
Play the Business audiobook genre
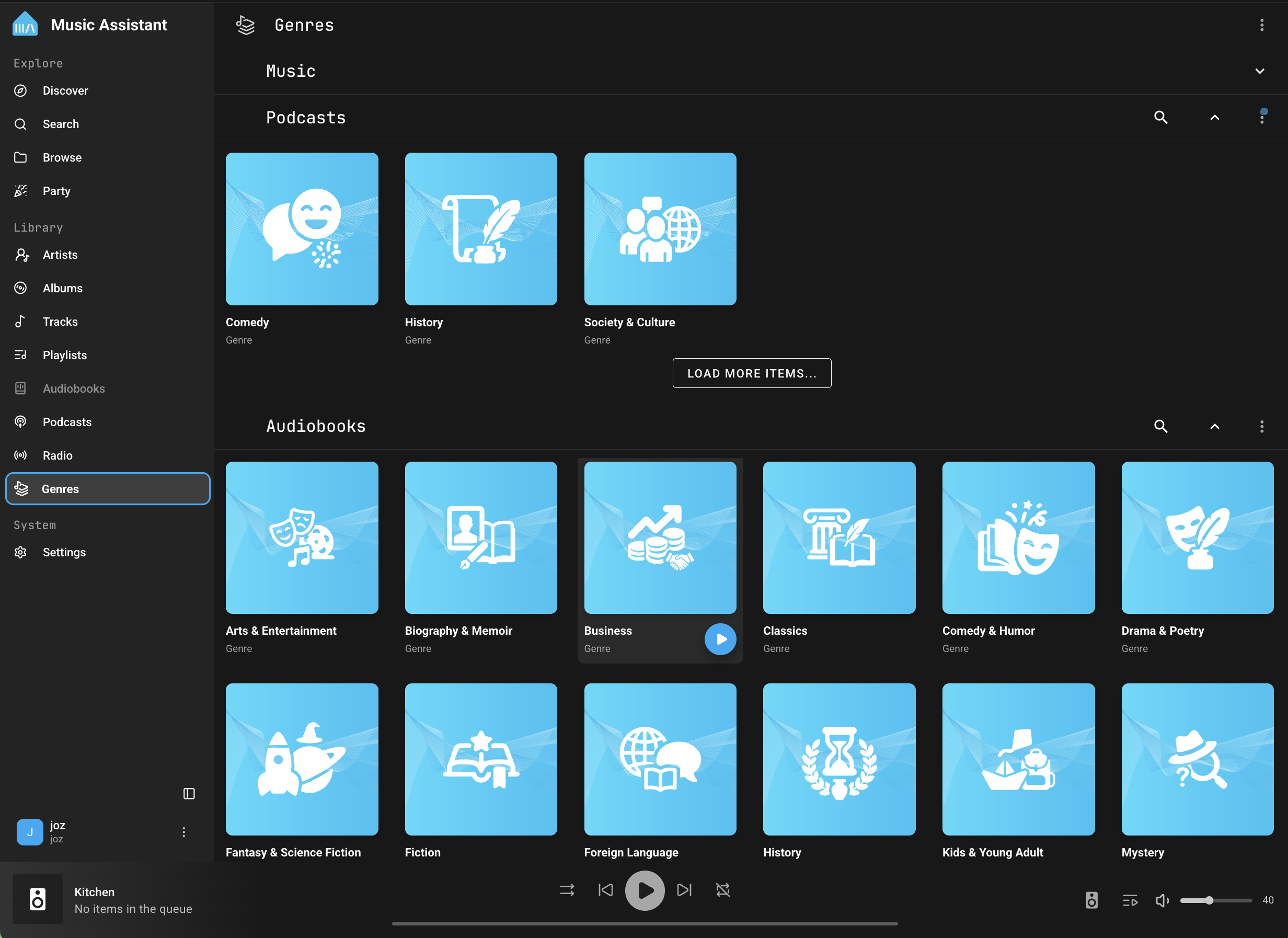tap(720, 639)
